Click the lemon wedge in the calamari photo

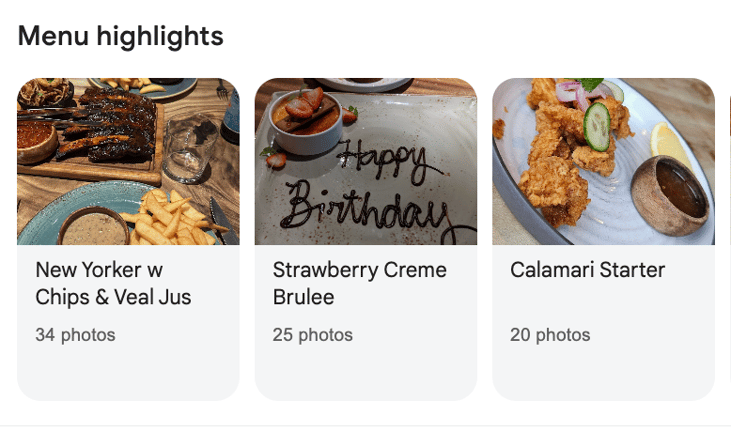click(669, 145)
